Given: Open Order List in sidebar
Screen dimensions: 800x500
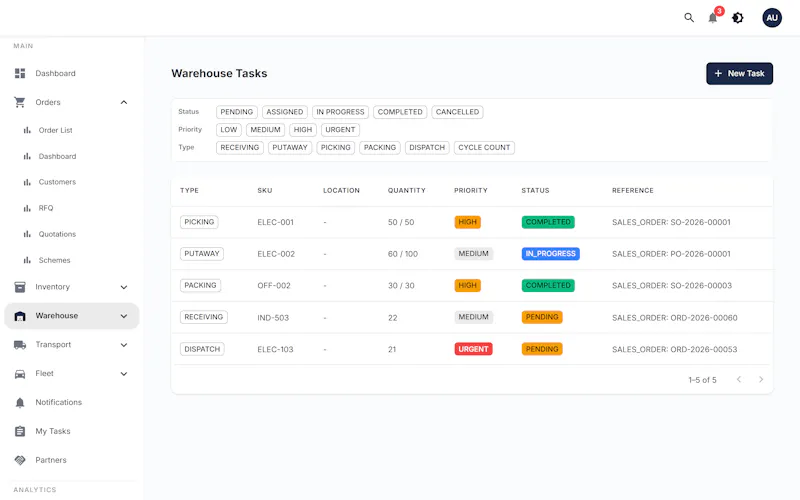Looking at the screenshot, I should click(x=55, y=130).
